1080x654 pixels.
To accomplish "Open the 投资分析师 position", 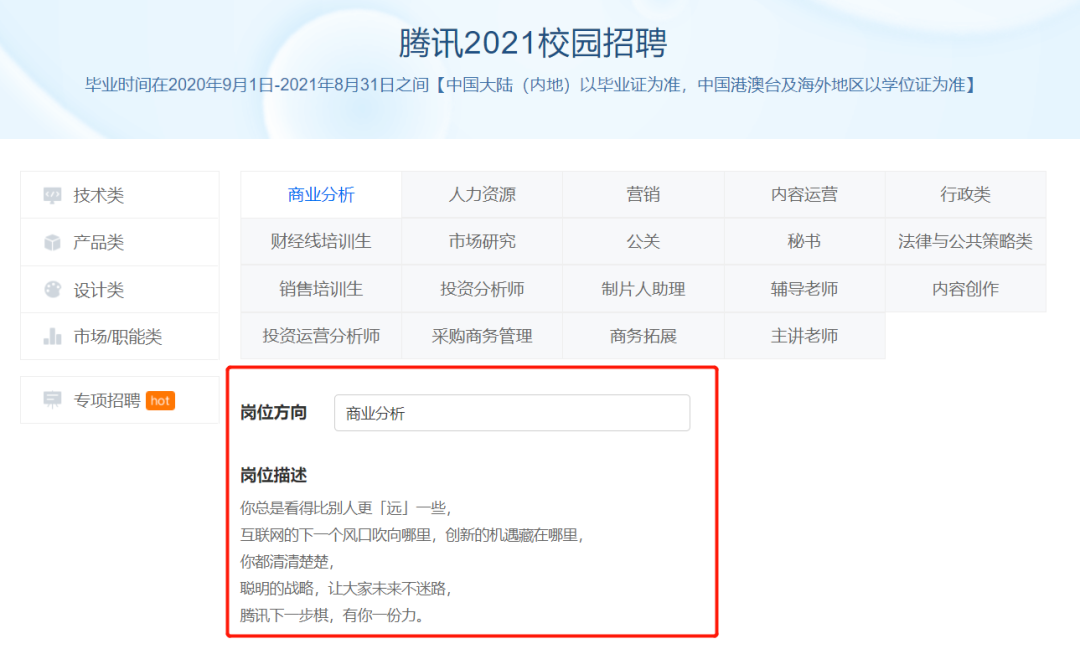I will (482, 289).
